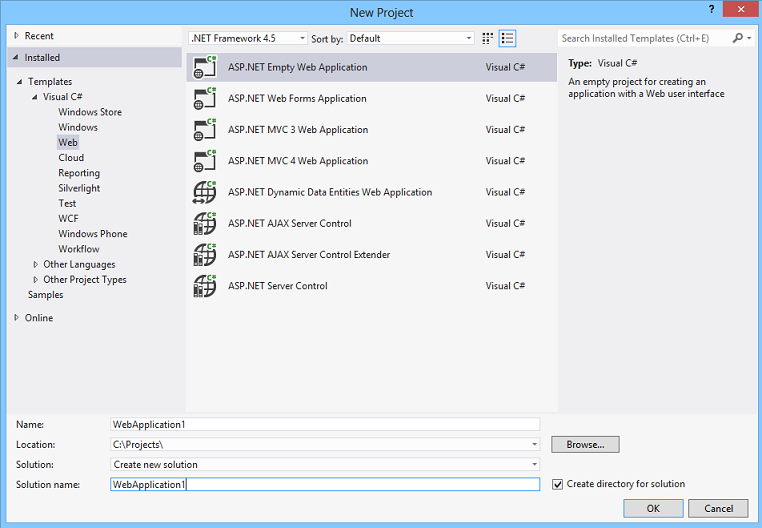762x528 pixels.
Task: Expand the Online section
Action: (x=17, y=317)
